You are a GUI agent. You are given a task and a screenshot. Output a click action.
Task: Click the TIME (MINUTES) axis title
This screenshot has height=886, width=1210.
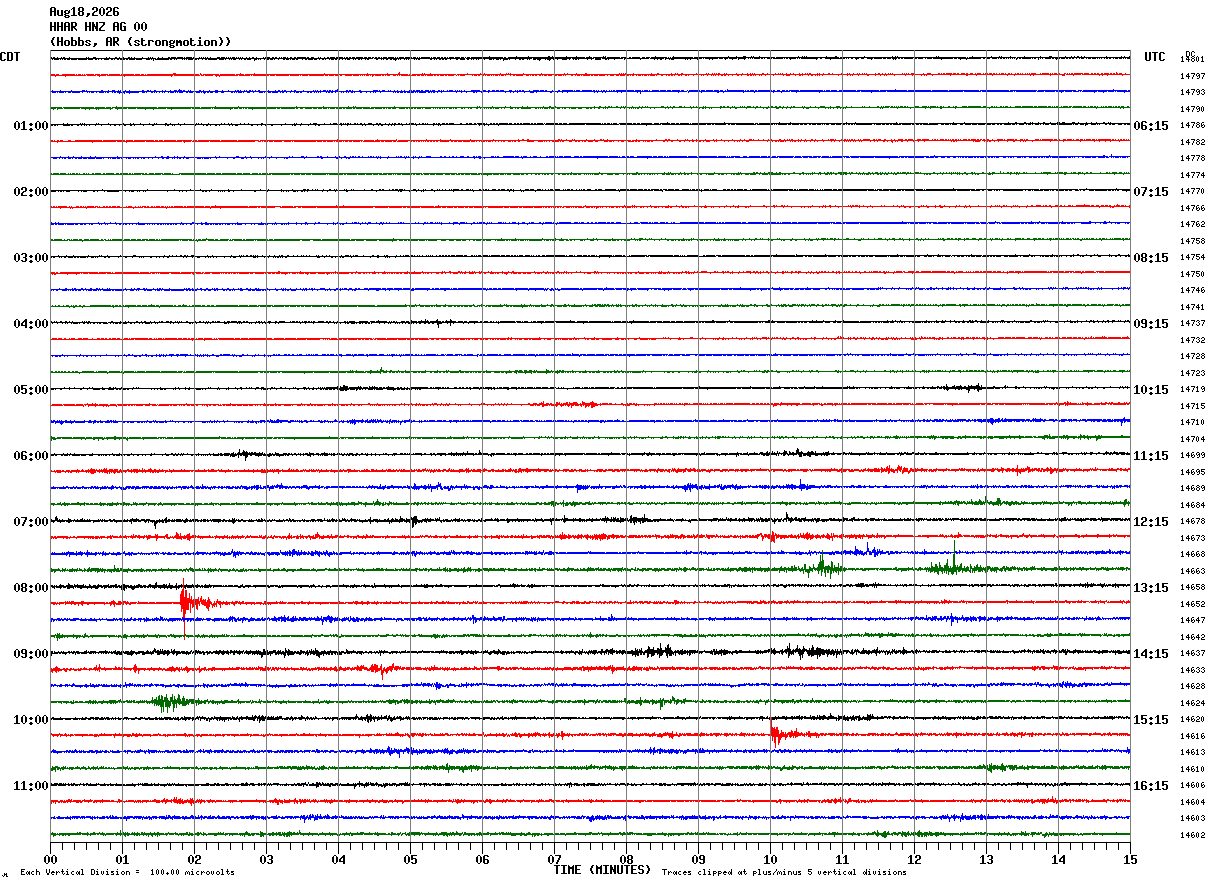coord(602,870)
